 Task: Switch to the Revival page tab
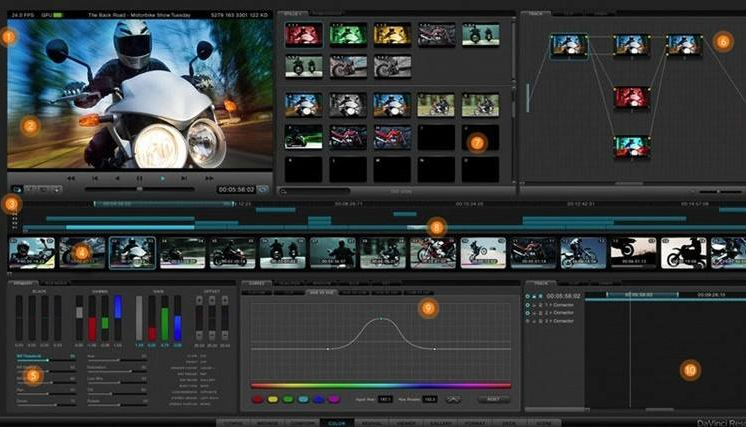(x=372, y=423)
